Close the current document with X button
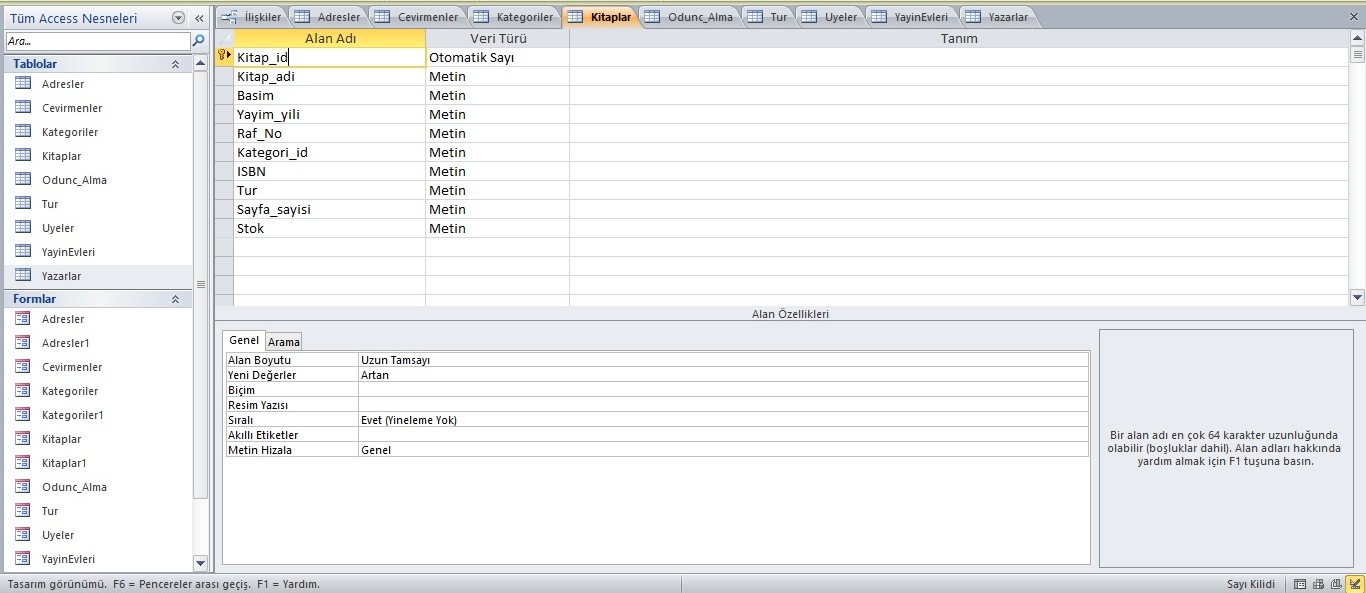Screen dimensions: 1366x593 1353,17
